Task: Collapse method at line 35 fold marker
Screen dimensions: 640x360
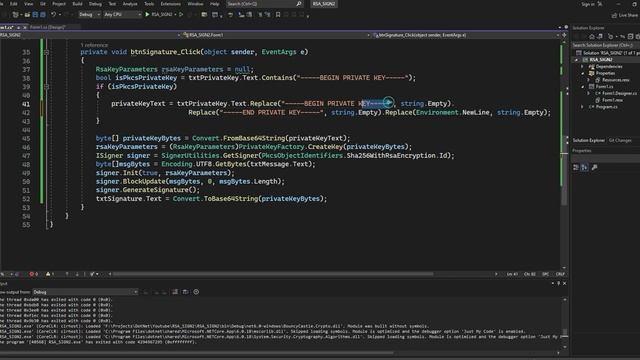Action: pos(47,52)
